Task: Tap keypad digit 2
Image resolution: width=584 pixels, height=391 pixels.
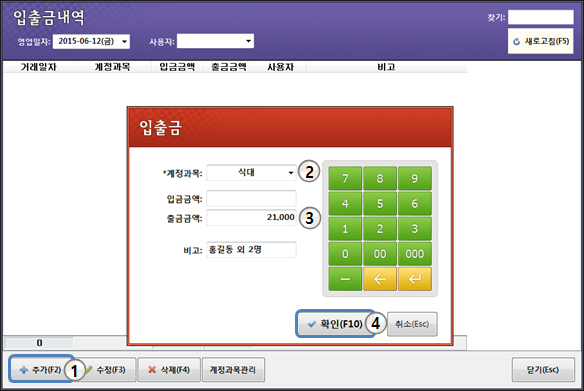Action: coord(380,228)
